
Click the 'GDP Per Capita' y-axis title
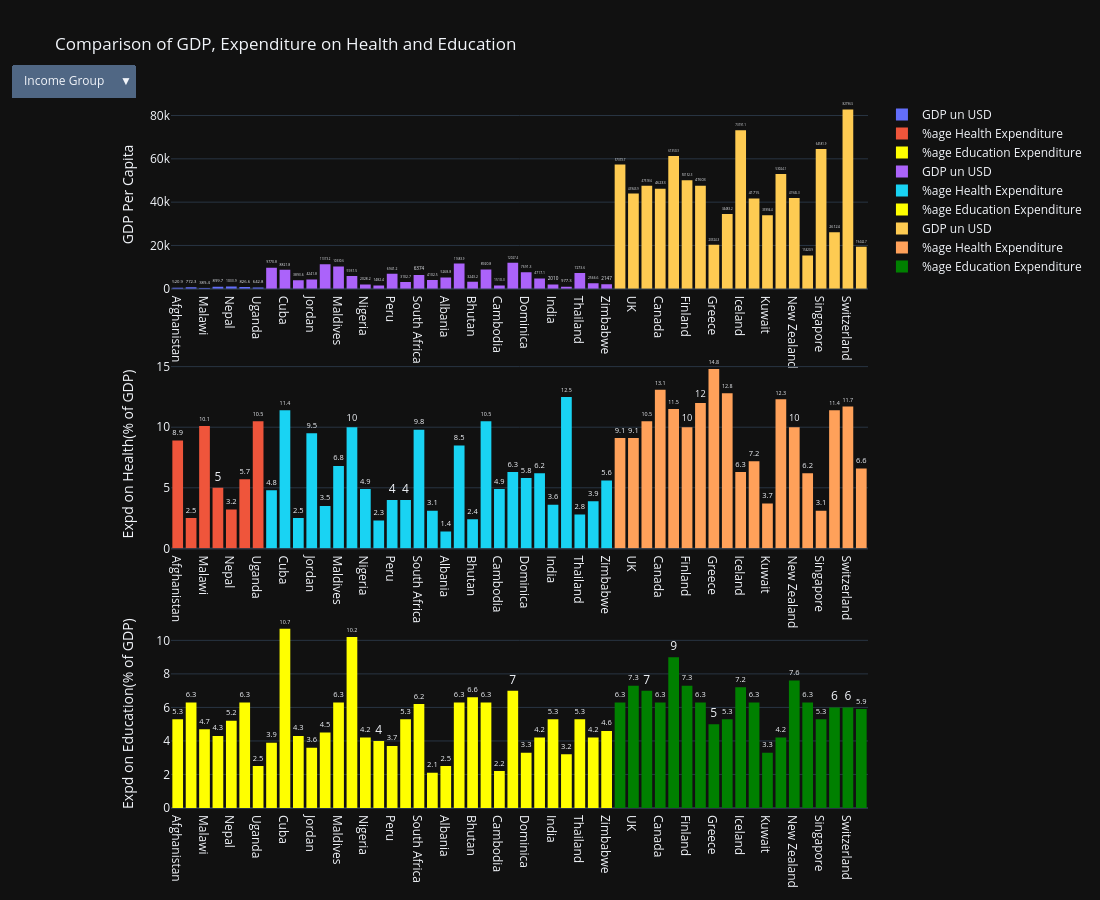coord(129,194)
